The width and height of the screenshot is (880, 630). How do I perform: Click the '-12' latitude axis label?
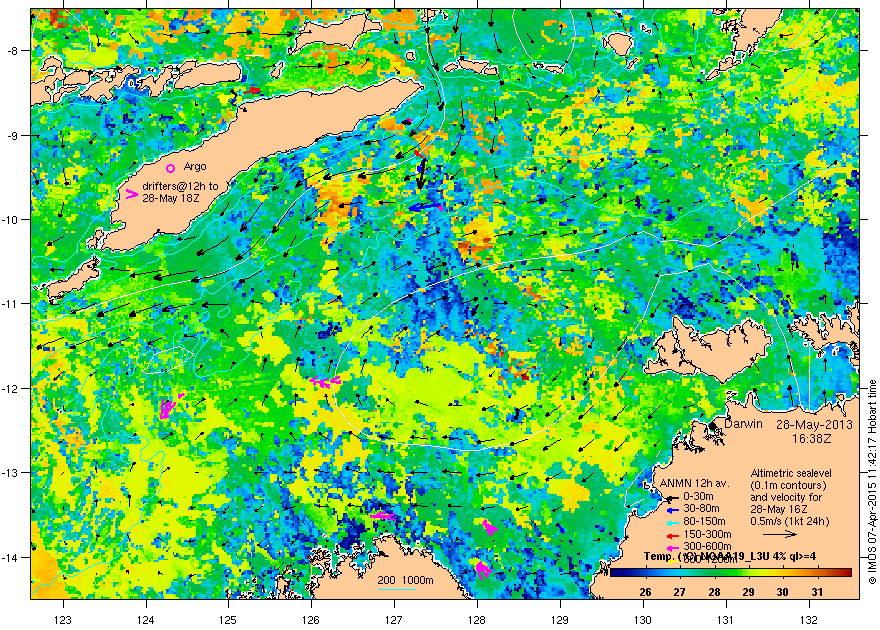click(x=10, y=389)
